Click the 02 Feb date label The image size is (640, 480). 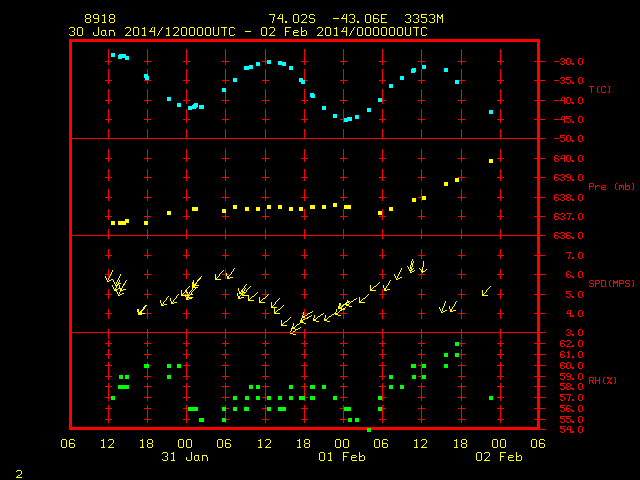[499, 457]
